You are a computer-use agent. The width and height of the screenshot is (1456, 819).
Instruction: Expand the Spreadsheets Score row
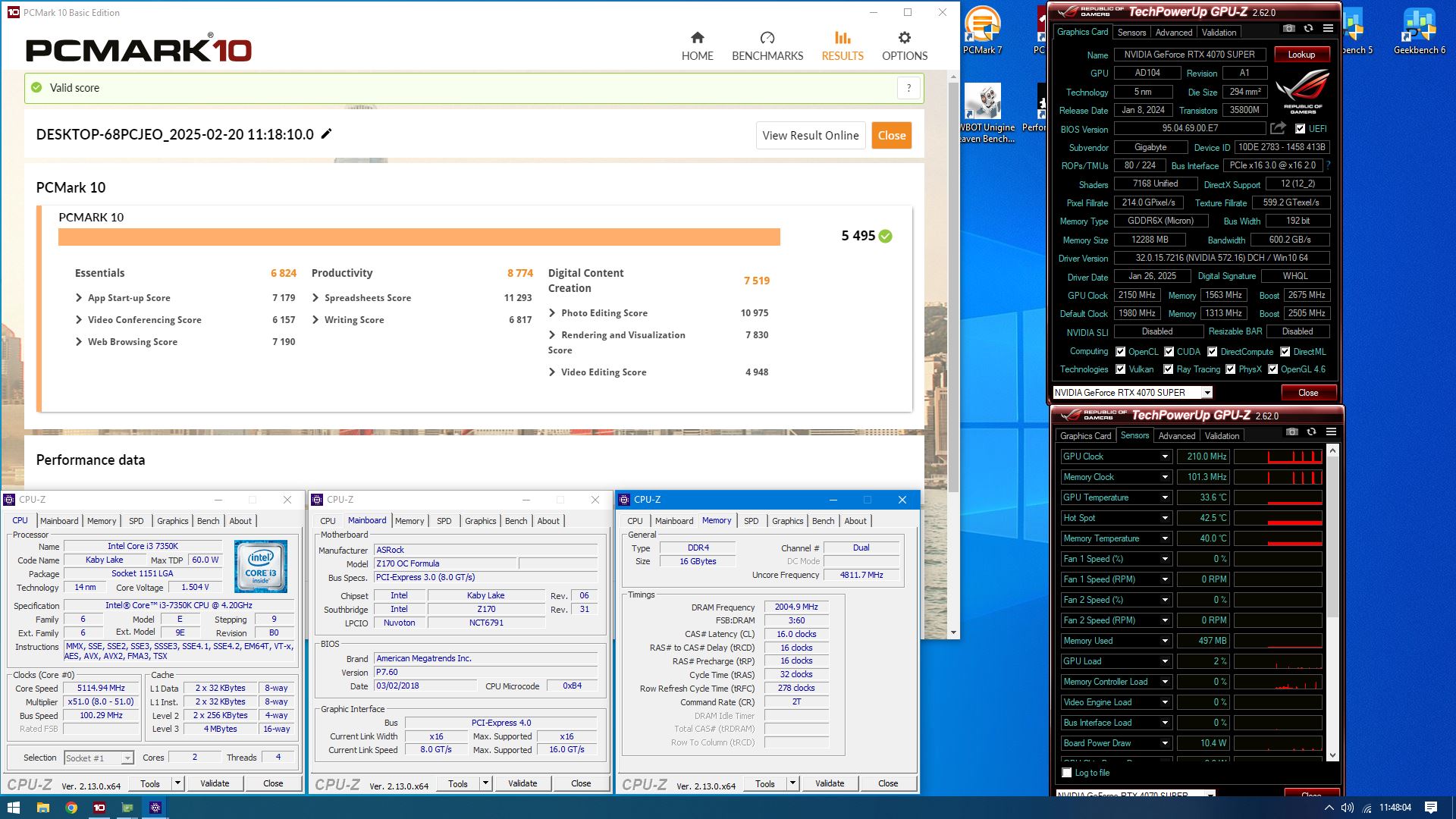point(315,298)
